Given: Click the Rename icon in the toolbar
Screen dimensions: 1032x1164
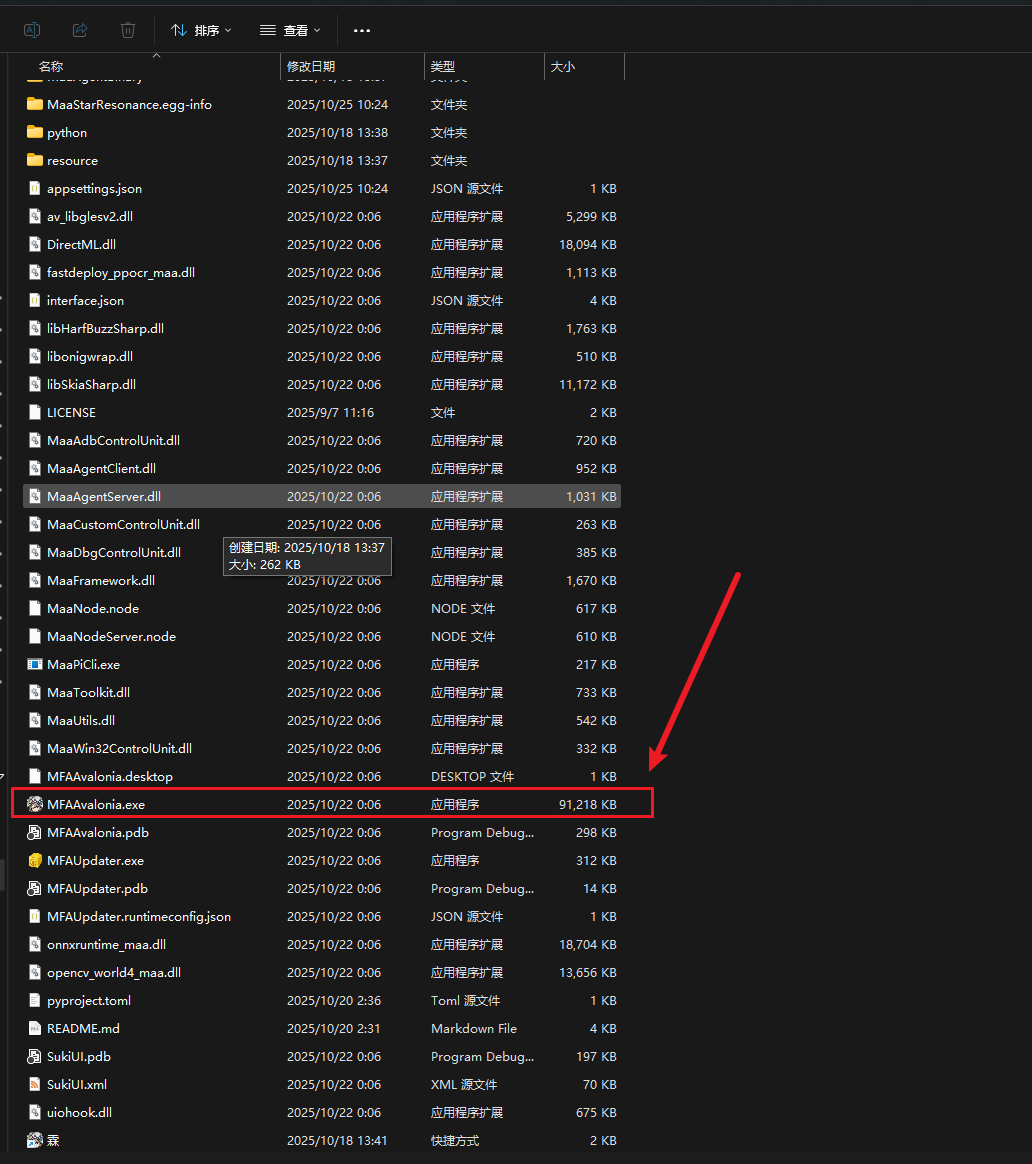Looking at the screenshot, I should [x=32, y=30].
